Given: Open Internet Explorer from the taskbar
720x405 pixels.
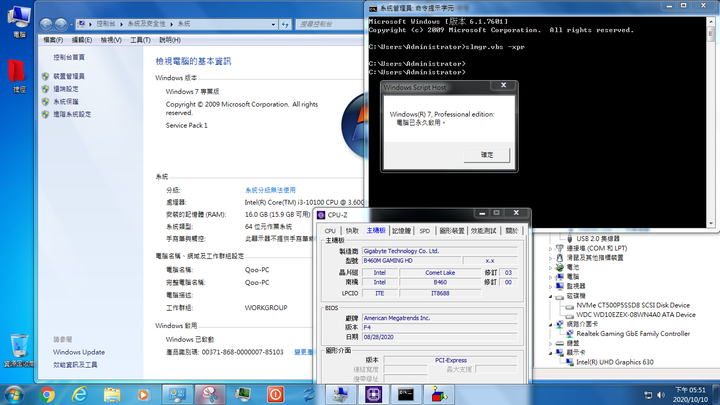Looking at the screenshot, I should point(79,394).
